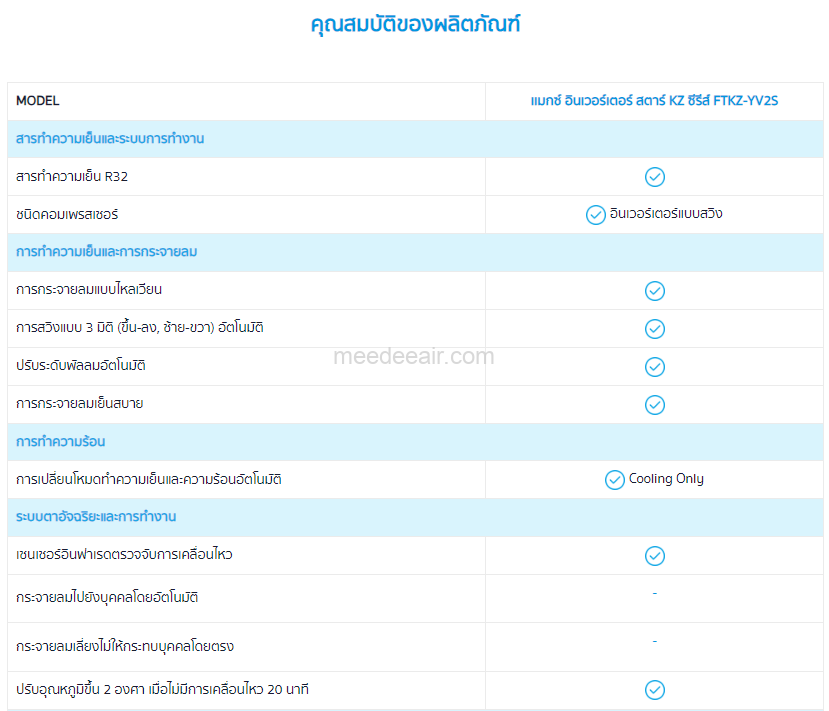The image size is (829, 711).
Task: Click the ชนิดคอมเพรสเซอร์ row label
Action: point(68,215)
